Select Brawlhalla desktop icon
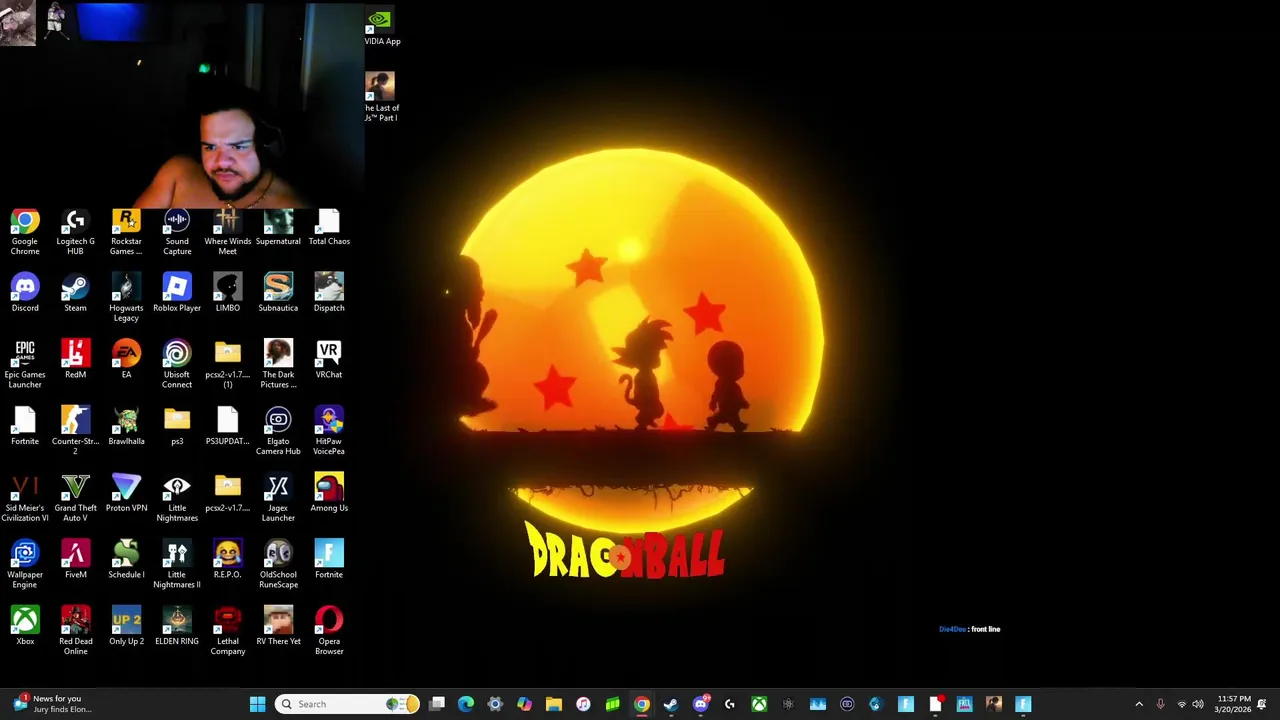 coord(126,427)
